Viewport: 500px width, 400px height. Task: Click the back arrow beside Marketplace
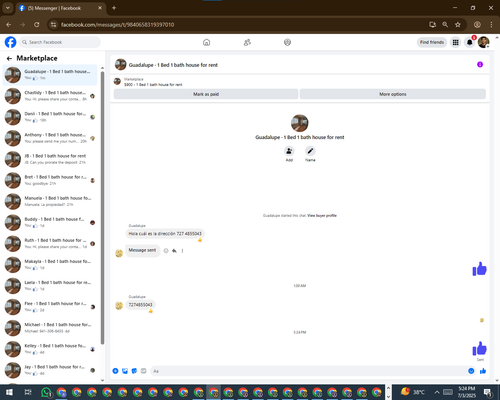9,58
